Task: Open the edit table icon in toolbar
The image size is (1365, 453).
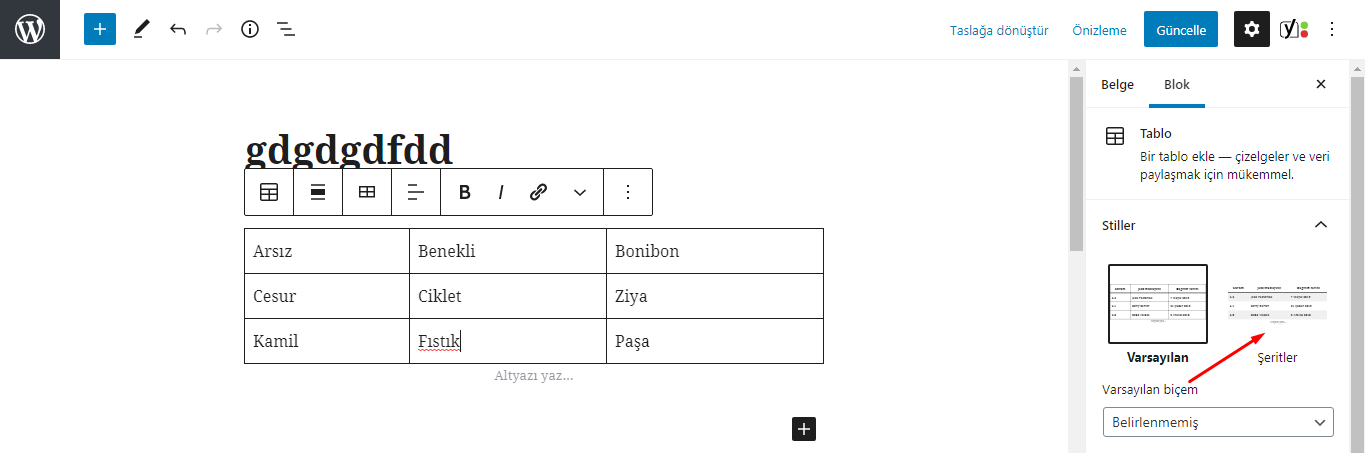Action: [x=367, y=192]
